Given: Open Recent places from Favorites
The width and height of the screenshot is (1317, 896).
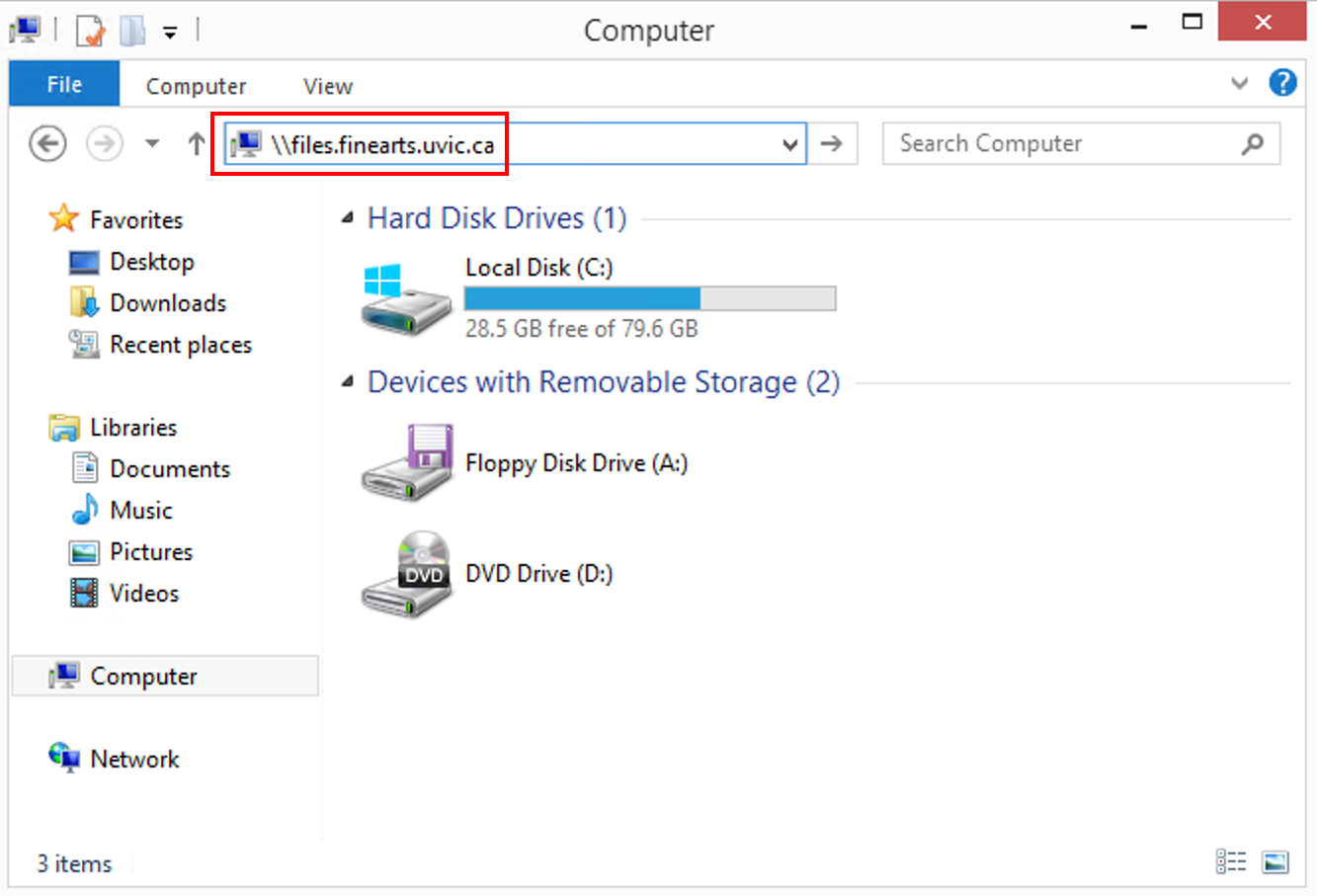Looking at the screenshot, I should point(179,344).
